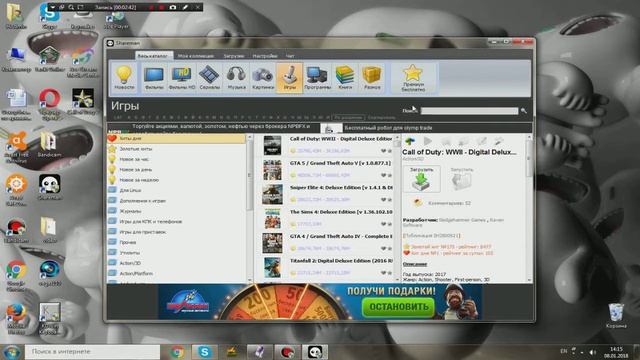640x360 pixels.
Task: Click heart icon on Sniper Elite 4 row
Action: click(383, 200)
